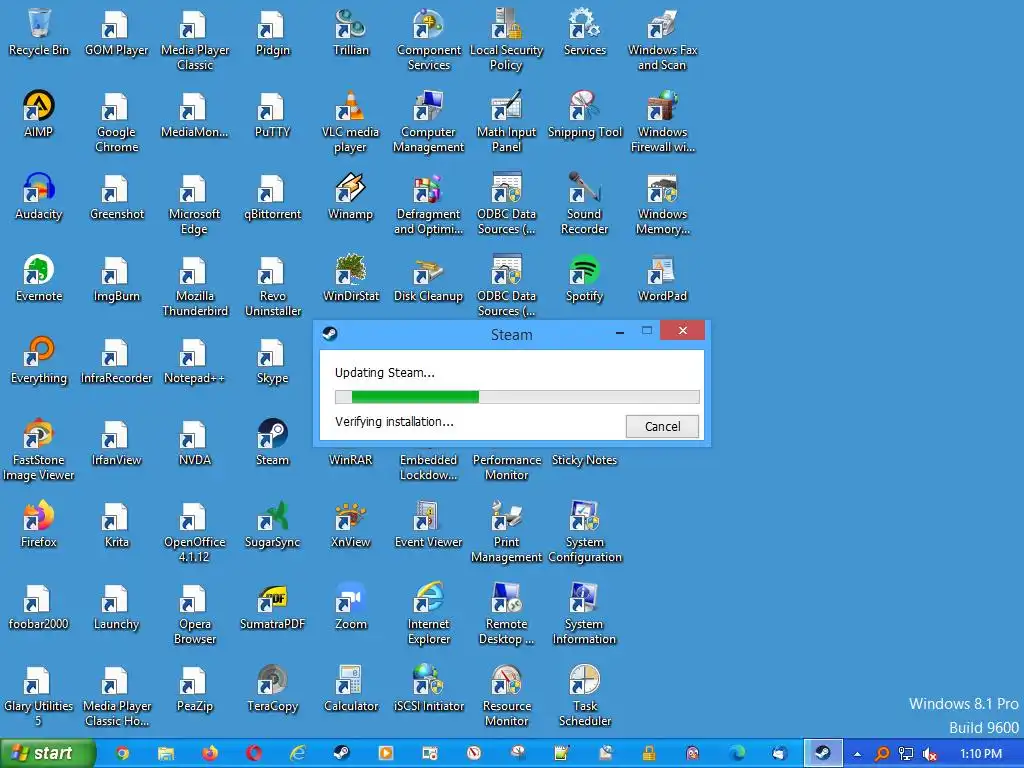1024x768 pixels.
Task: Select the SugarSync desktop icon
Action: [272, 524]
